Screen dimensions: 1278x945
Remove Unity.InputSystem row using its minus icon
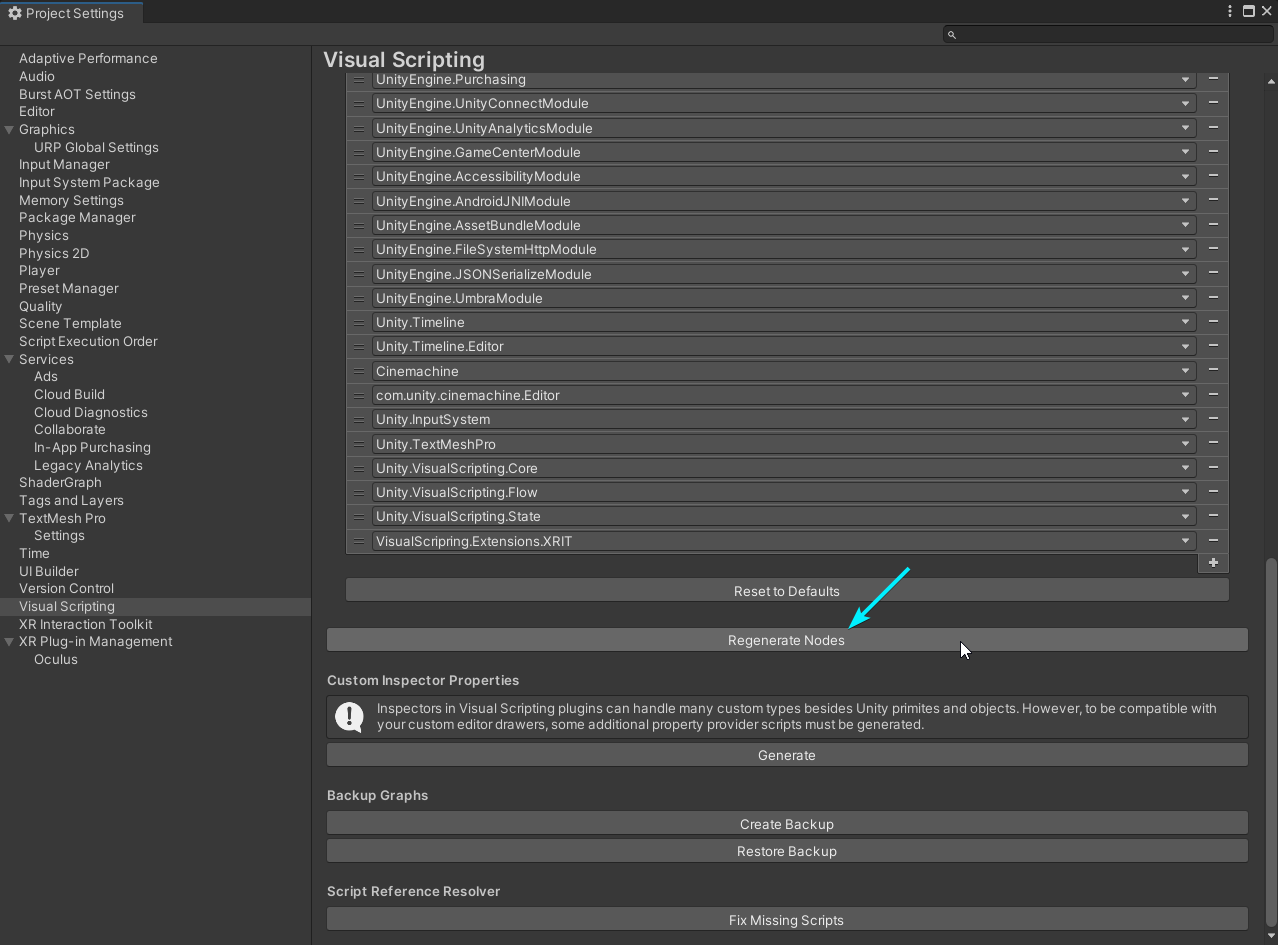pyautogui.click(x=1213, y=419)
